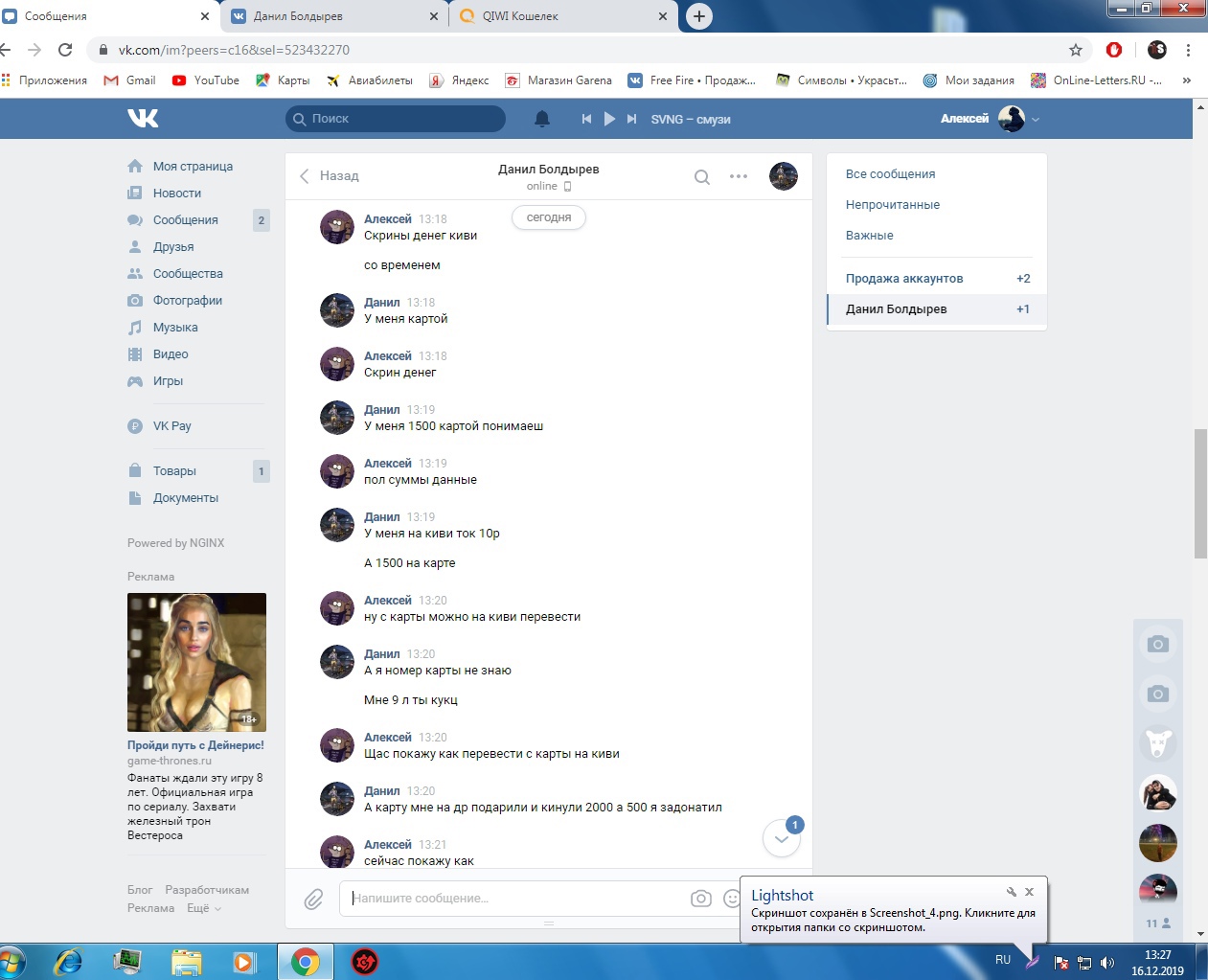Expand the Ещё footer menu

[x=203, y=908]
